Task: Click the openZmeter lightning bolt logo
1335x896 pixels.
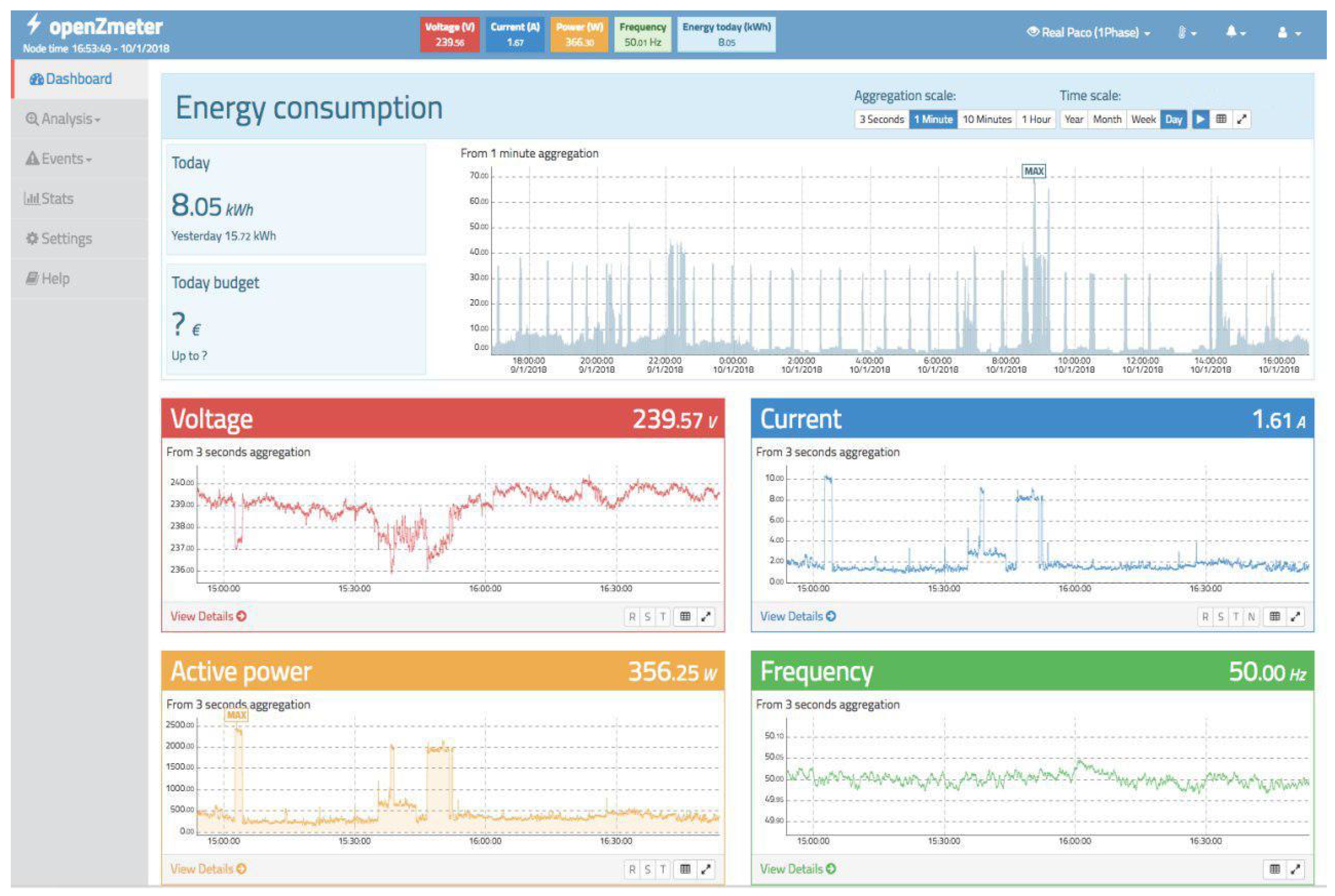Action: (34, 24)
